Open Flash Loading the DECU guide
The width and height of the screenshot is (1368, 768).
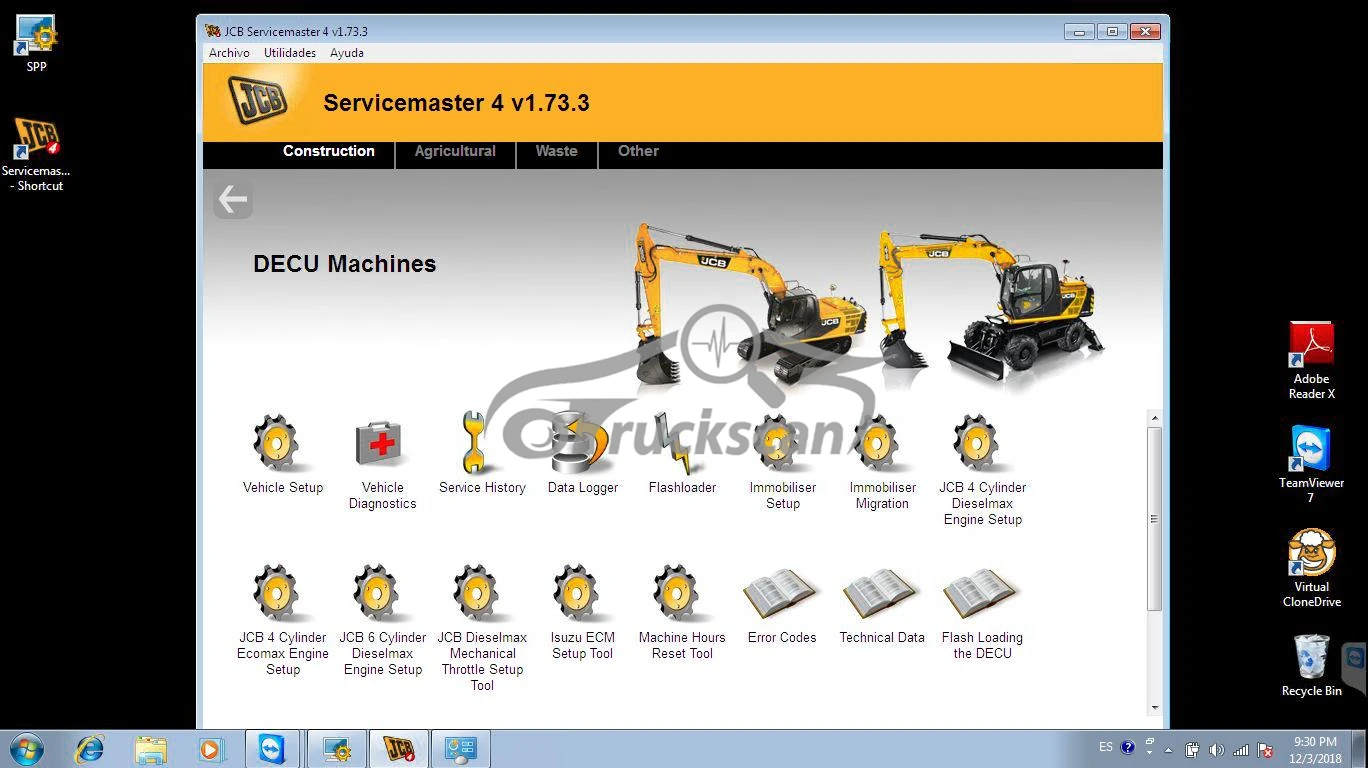(x=980, y=594)
